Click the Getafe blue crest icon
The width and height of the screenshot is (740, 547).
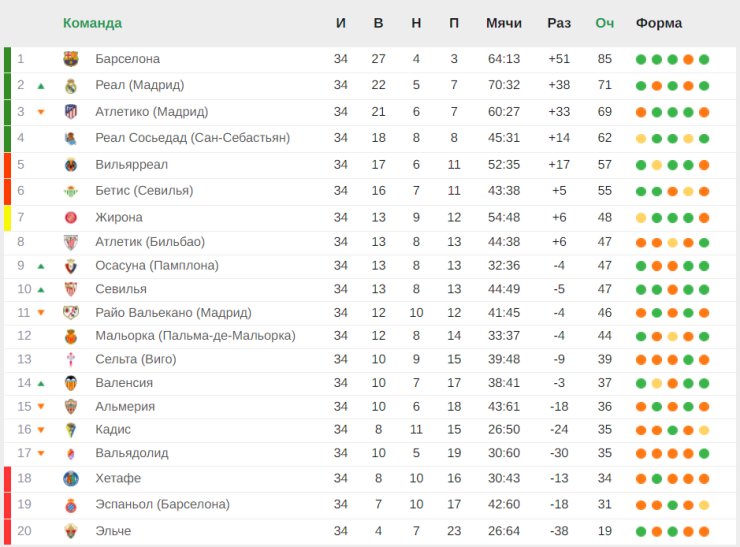tap(71, 479)
